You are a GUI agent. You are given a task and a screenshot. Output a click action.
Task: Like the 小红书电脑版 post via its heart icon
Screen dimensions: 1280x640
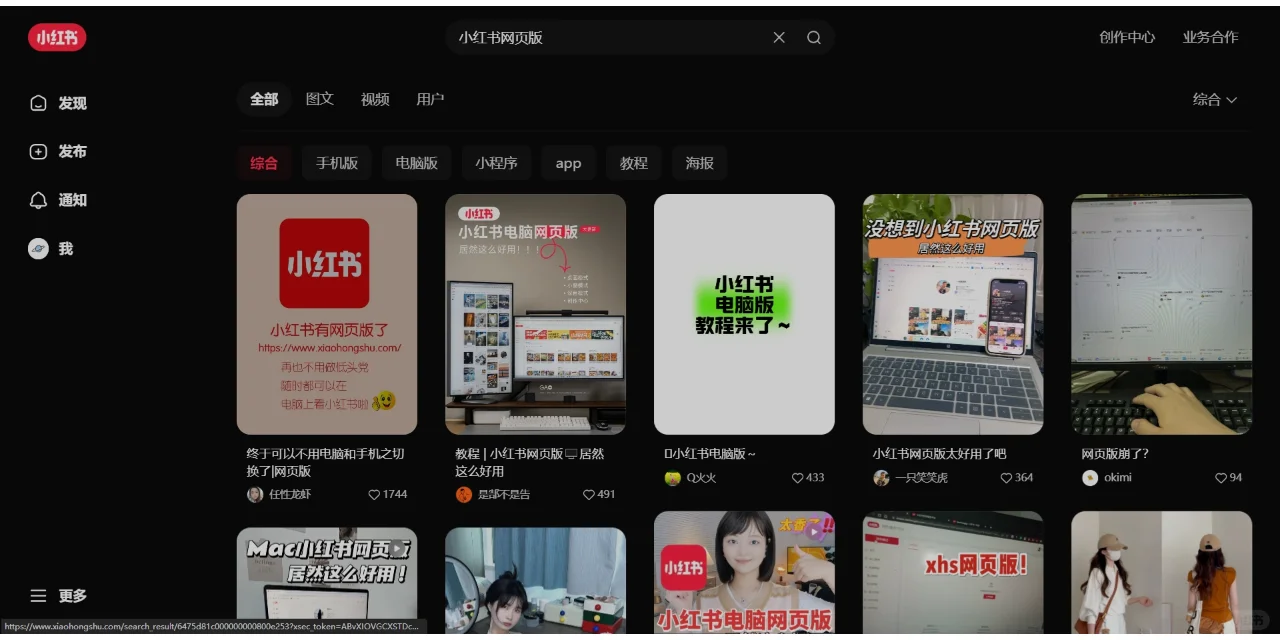(x=796, y=477)
